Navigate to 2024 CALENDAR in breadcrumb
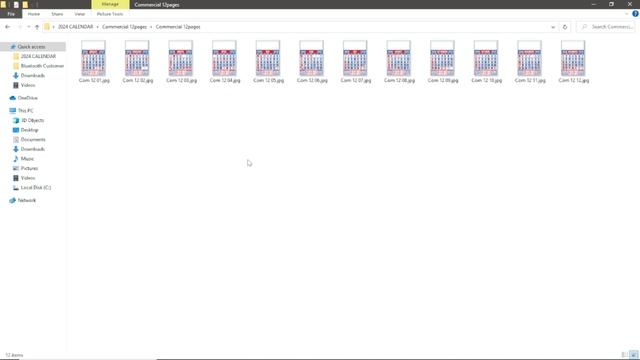 (x=76, y=27)
